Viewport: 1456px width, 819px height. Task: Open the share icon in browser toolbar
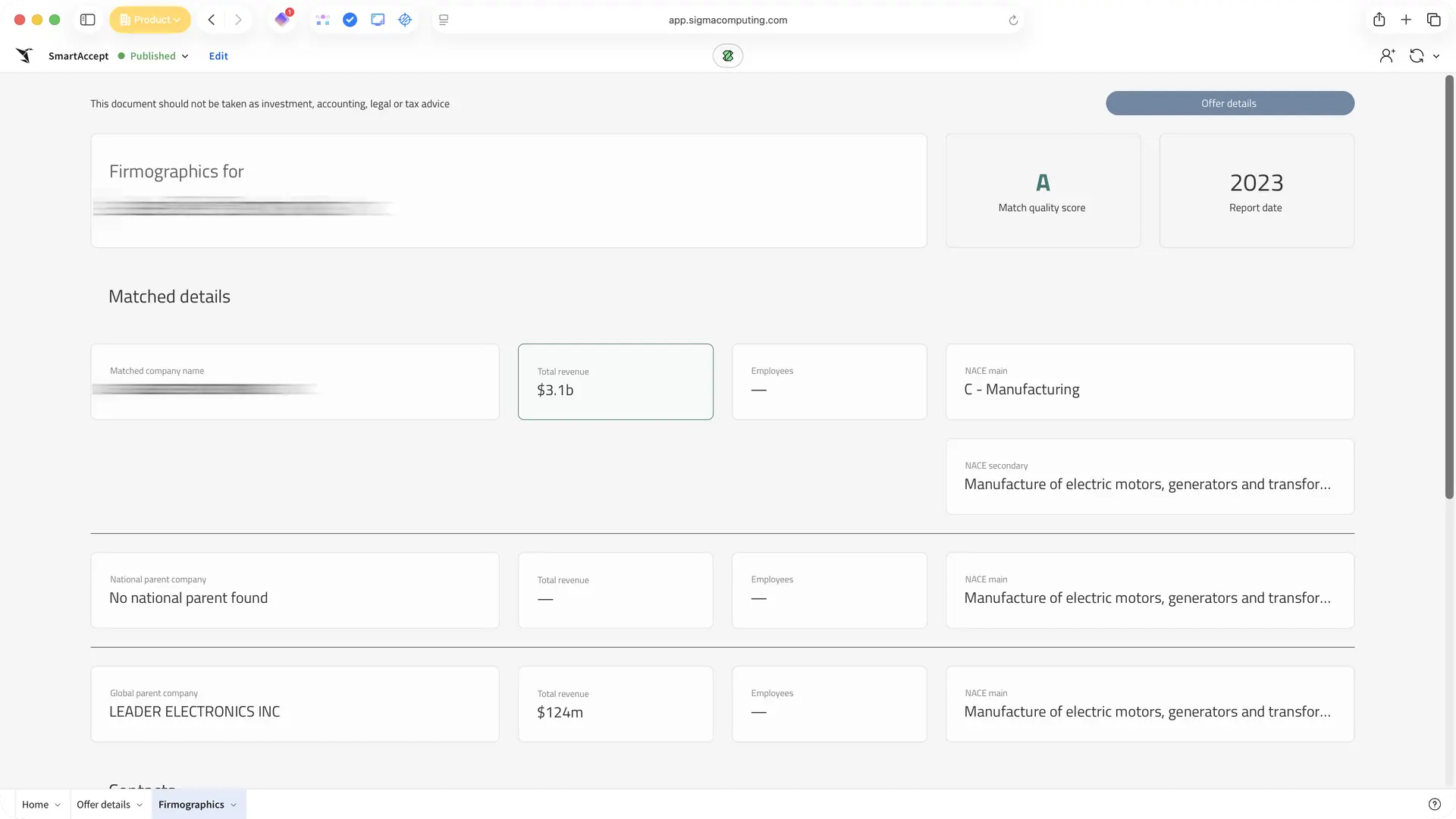point(1379,20)
